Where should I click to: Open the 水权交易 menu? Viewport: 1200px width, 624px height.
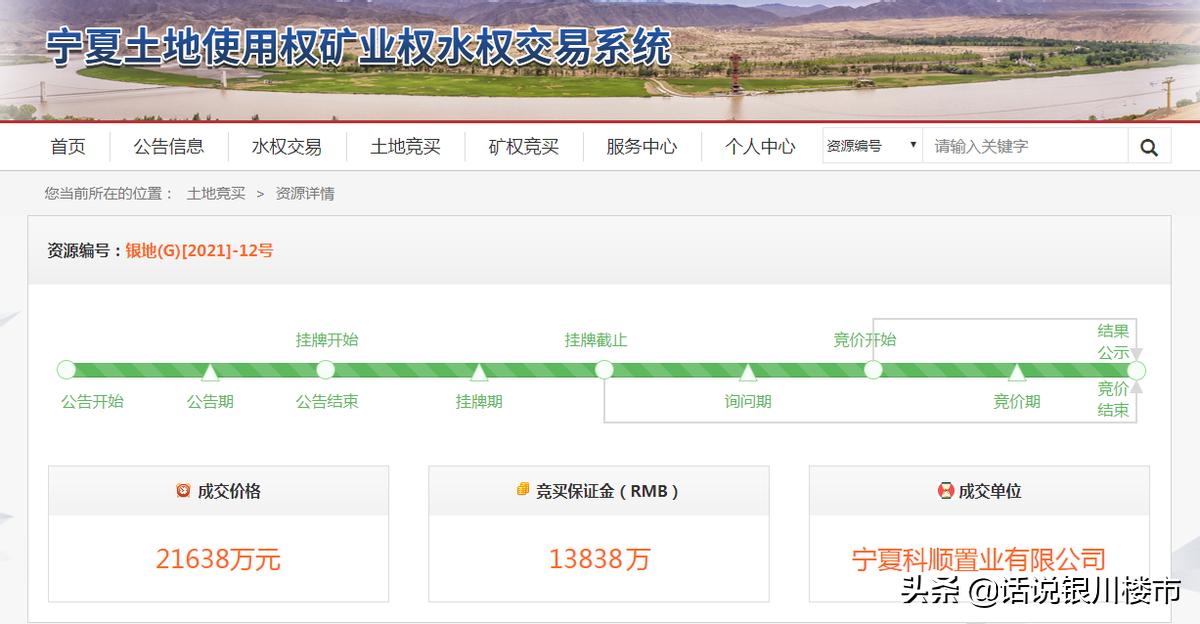pos(286,146)
